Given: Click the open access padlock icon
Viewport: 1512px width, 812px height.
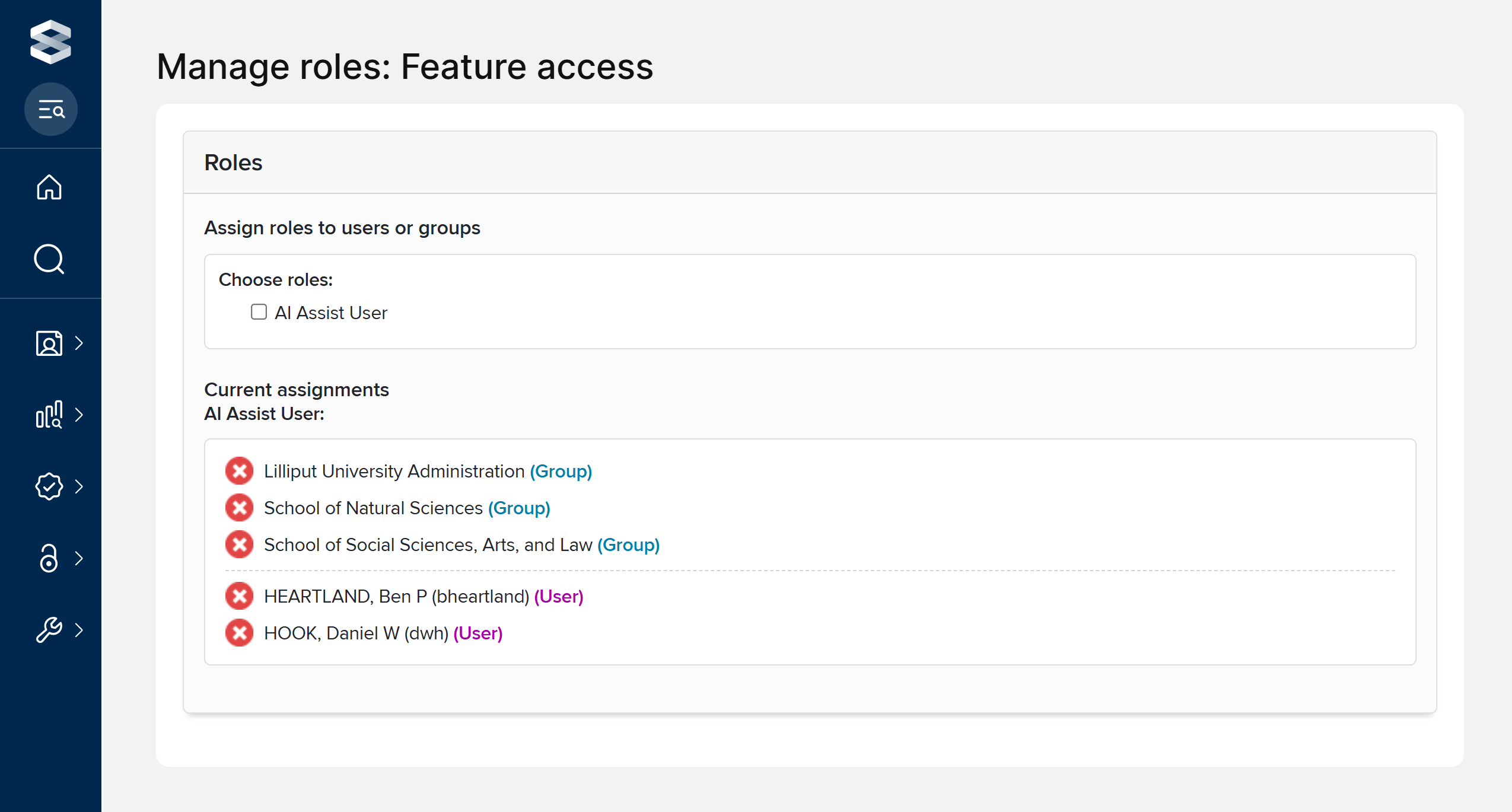Looking at the screenshot, I should tap(49, 558).
